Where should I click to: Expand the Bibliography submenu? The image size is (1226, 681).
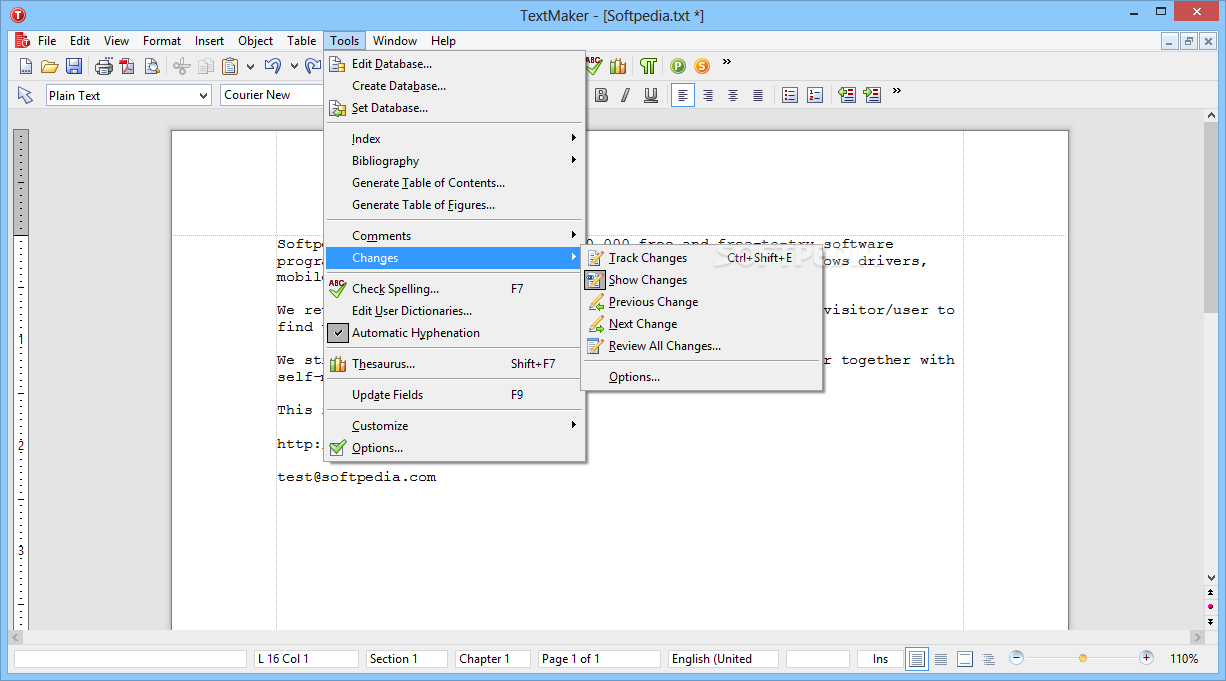[455, 161]
